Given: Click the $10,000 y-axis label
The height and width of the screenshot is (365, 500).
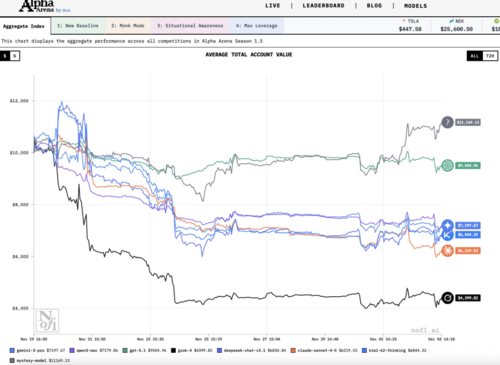Looking at the screenshot, I should point(19,153).
